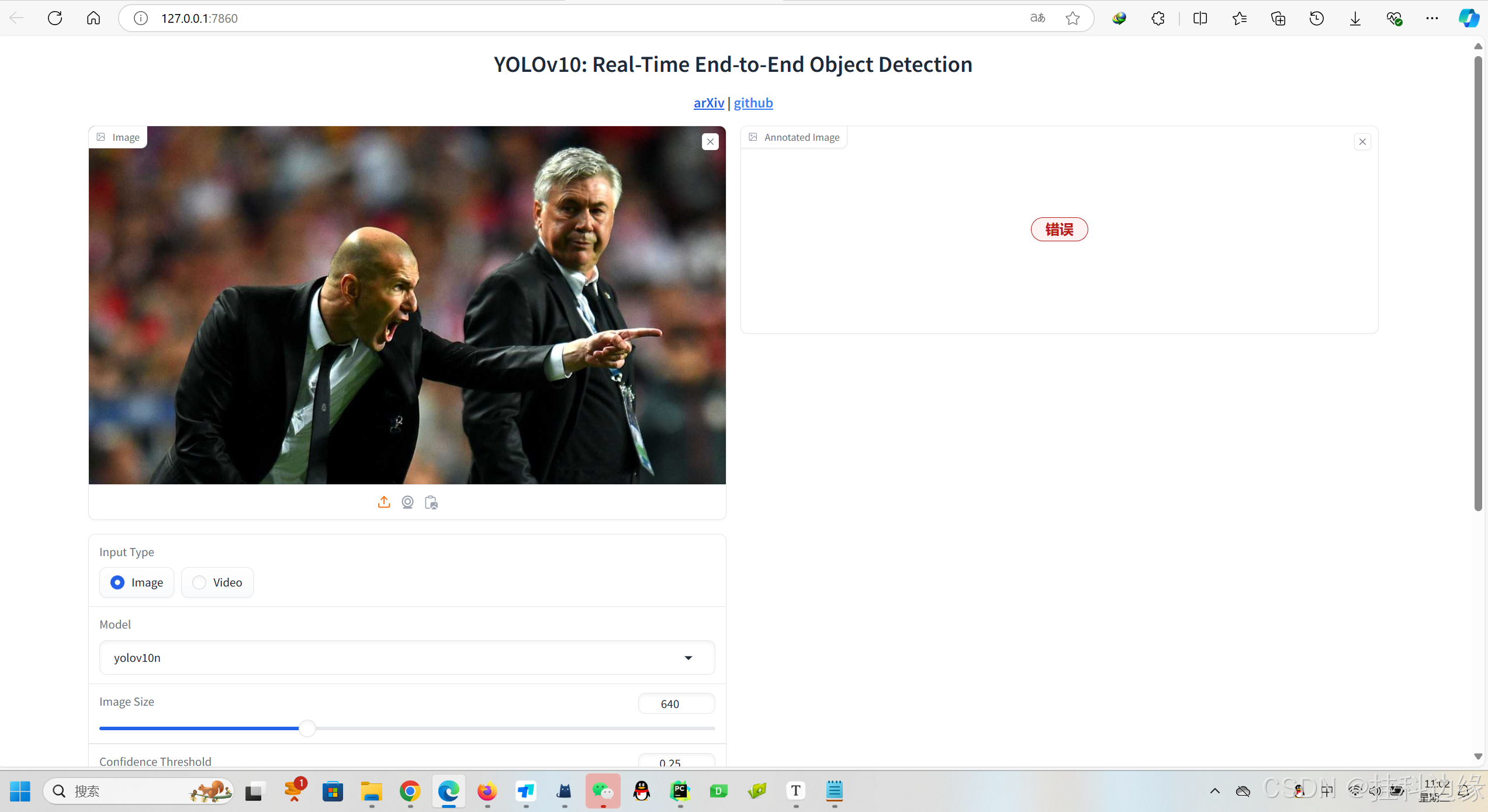Click the browser refresh icon
Screen dimensions: 1488x812
coord(55,18)
